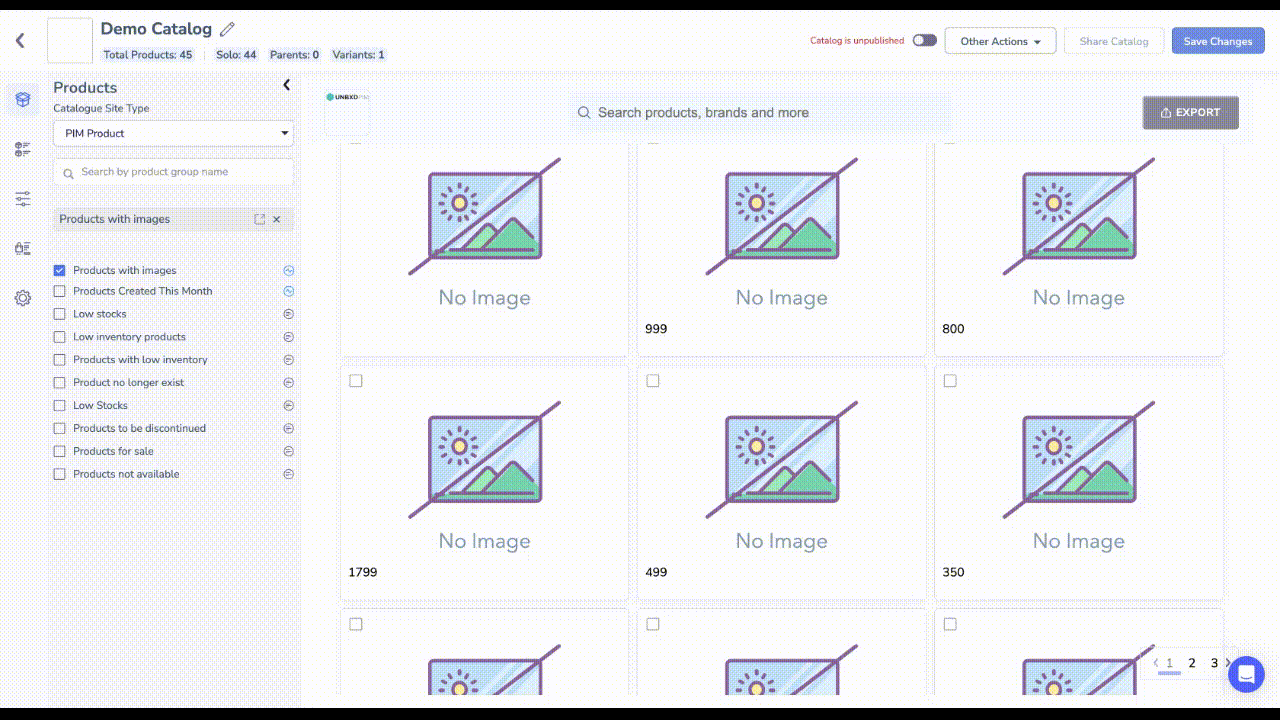This screenshot has width=1280, height=720.
Task: Click status icon beside Low inventory products
Action: point(288,337)
